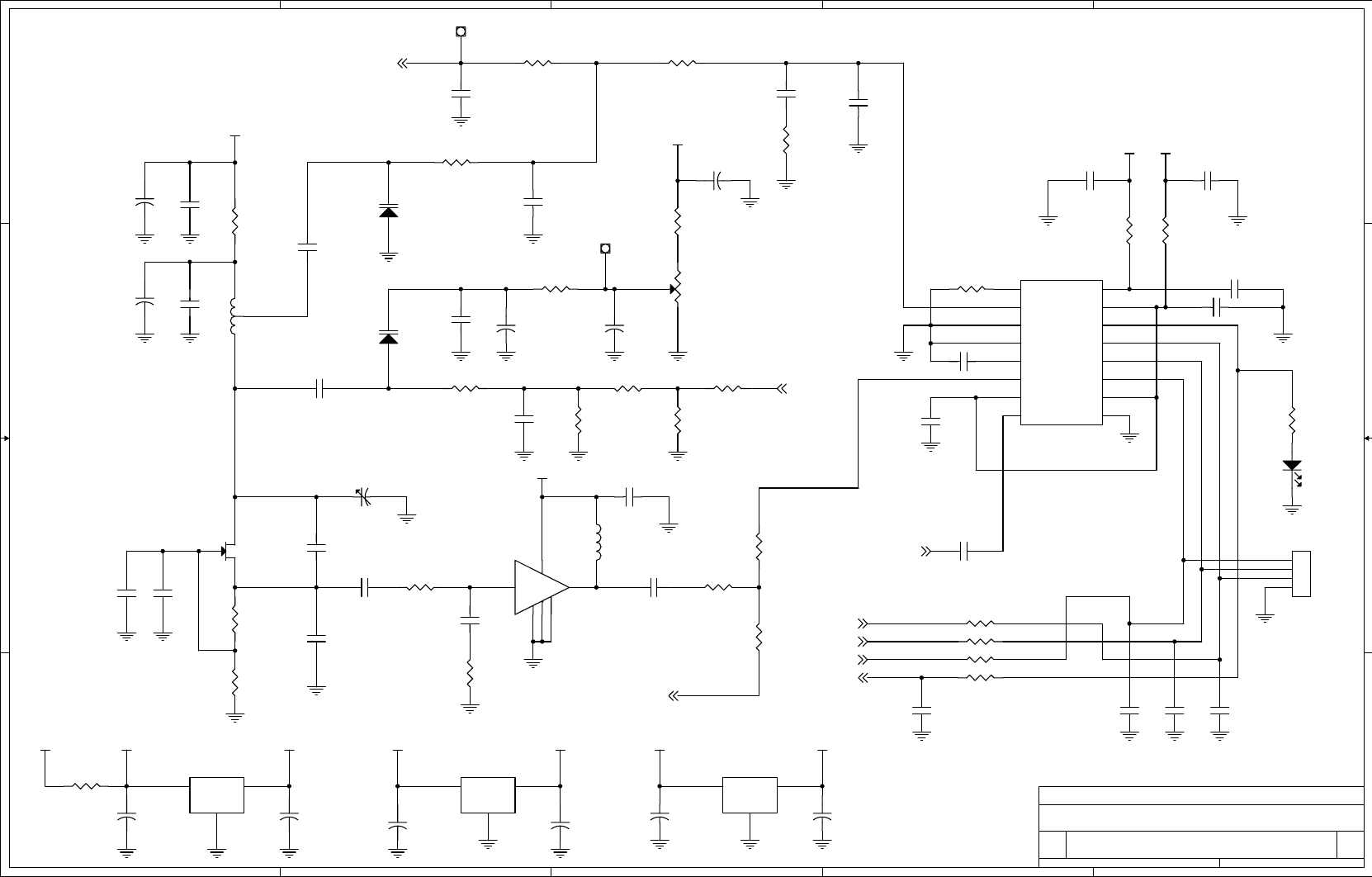
Task: Click the multi-pin connector block at right edge
Action: point(1301,574)
